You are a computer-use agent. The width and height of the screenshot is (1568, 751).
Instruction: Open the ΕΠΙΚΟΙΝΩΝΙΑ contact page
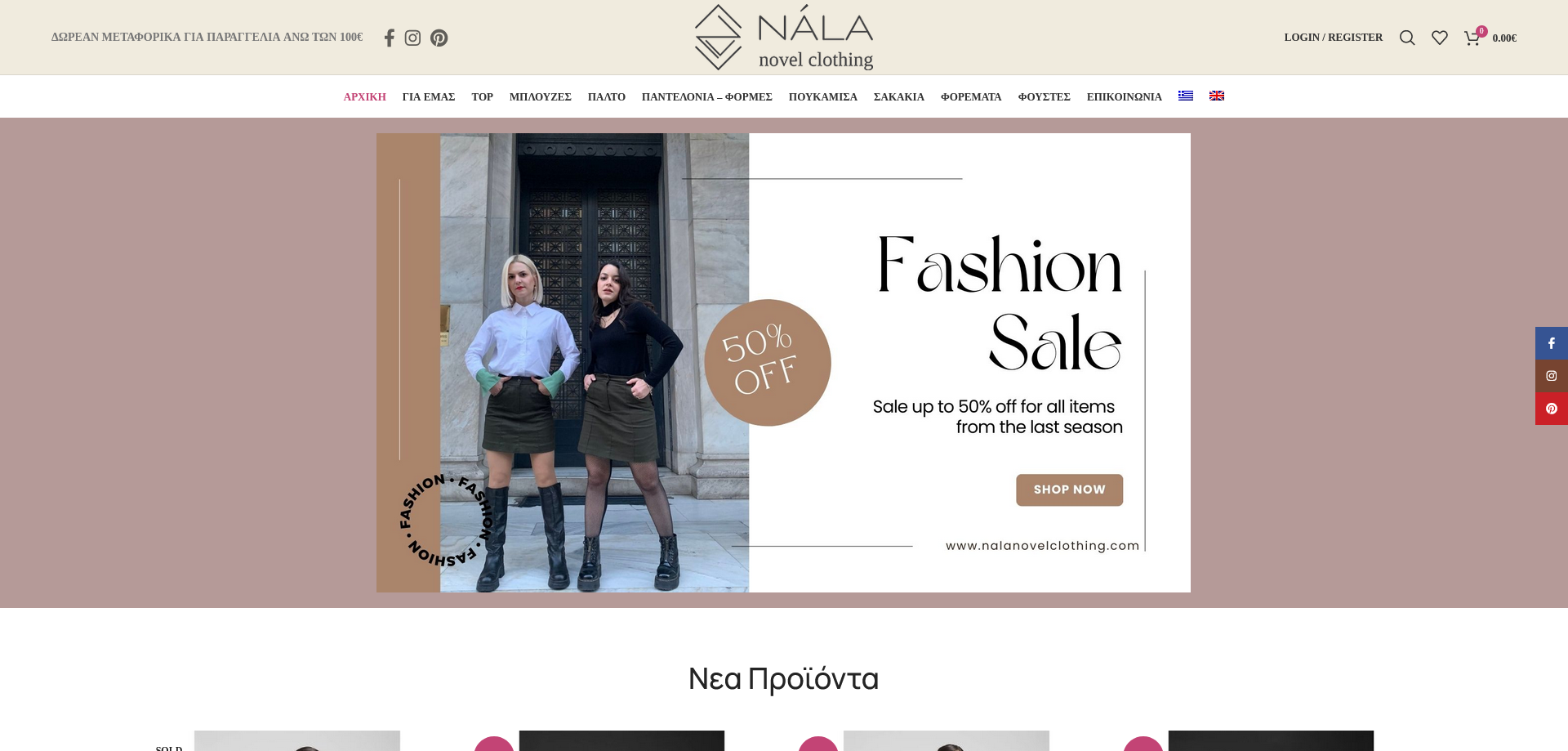tap(1124, 96)
